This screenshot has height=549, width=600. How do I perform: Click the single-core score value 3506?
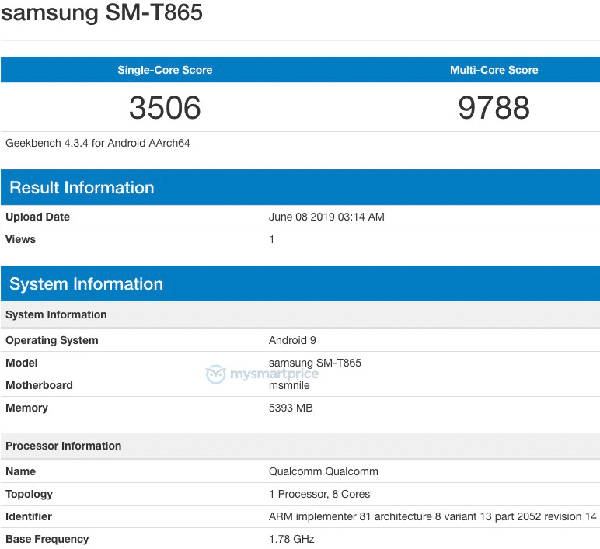[165, 107]
